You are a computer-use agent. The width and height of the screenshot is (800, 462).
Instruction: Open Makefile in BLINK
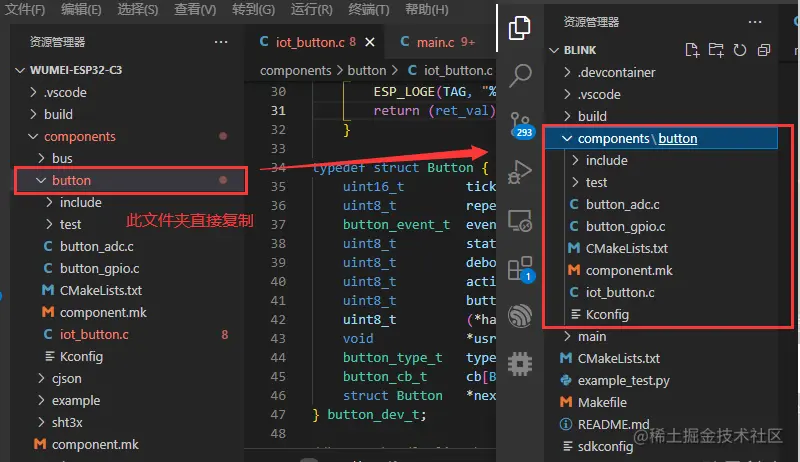pos(662,402)
